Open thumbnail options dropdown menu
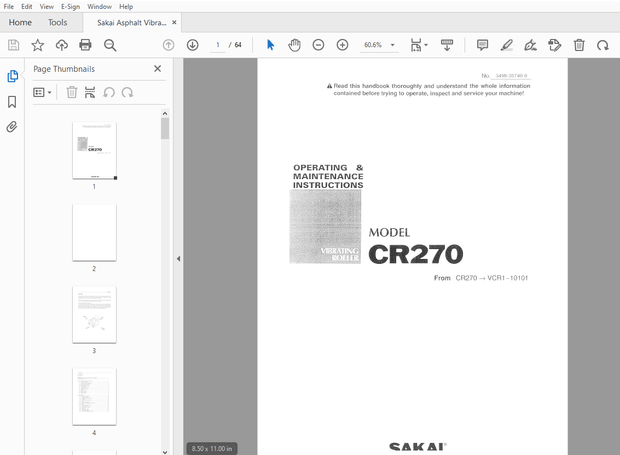 tap(42, 93)
